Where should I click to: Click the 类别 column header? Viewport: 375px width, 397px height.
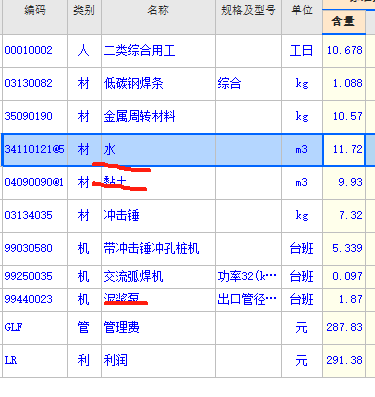[x=84, y=10]
